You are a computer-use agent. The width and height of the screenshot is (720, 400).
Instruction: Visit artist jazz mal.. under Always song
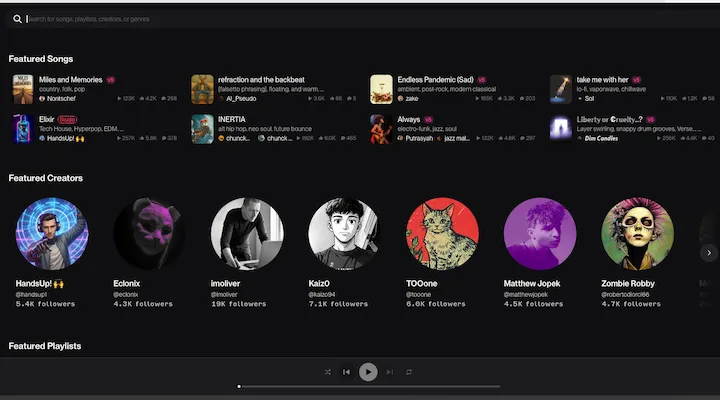point(457,138)
